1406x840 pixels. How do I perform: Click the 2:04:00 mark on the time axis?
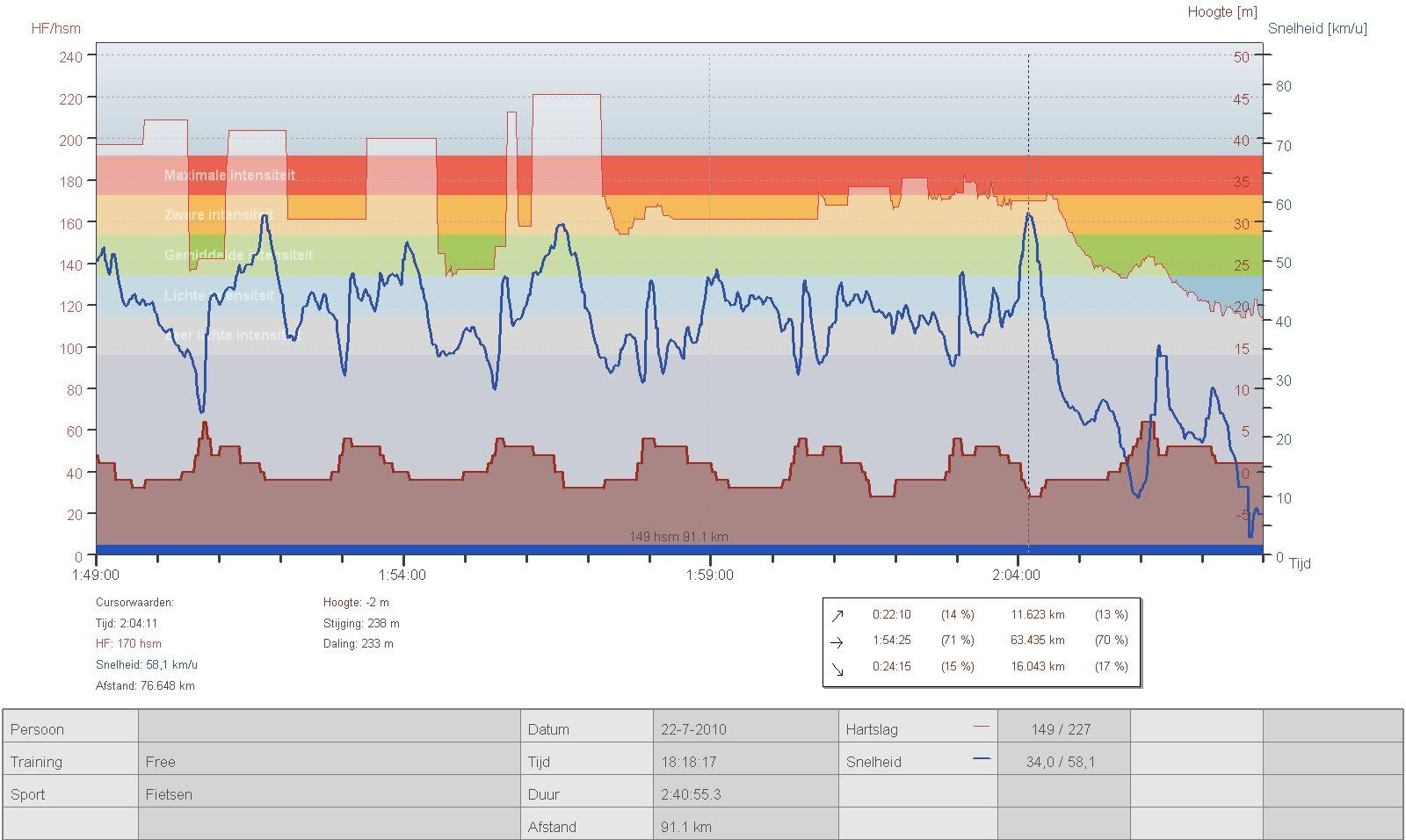1016,576
